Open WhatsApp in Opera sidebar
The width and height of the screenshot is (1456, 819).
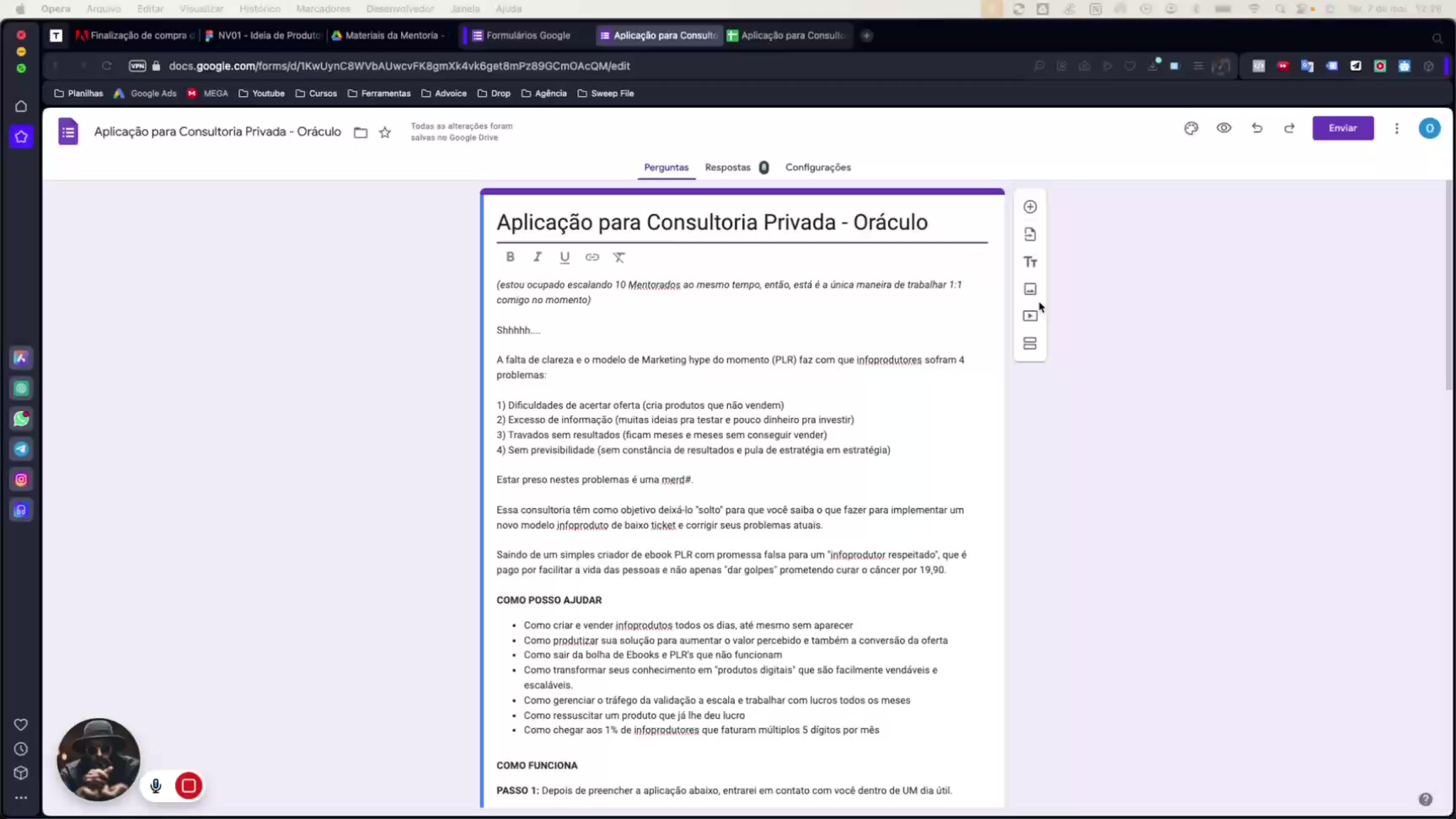pyautogui.click(x=21, y=419)
